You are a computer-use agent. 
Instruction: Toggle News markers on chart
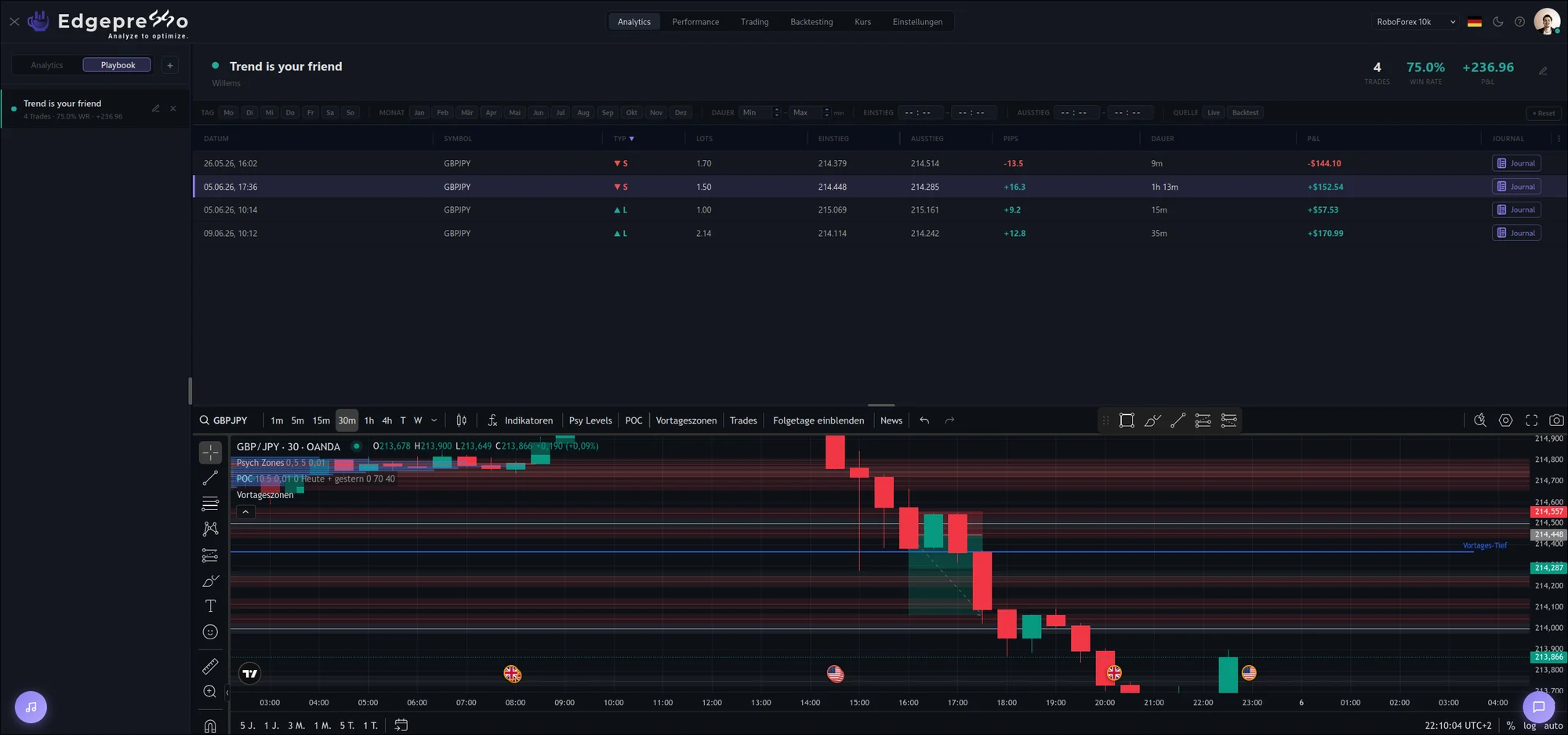point(891,420)
